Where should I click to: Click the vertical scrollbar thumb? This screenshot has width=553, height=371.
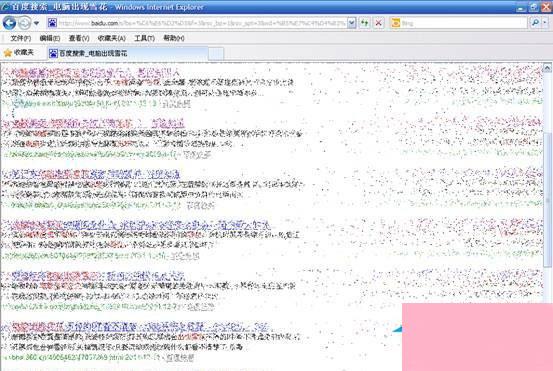tap(547, 200)
